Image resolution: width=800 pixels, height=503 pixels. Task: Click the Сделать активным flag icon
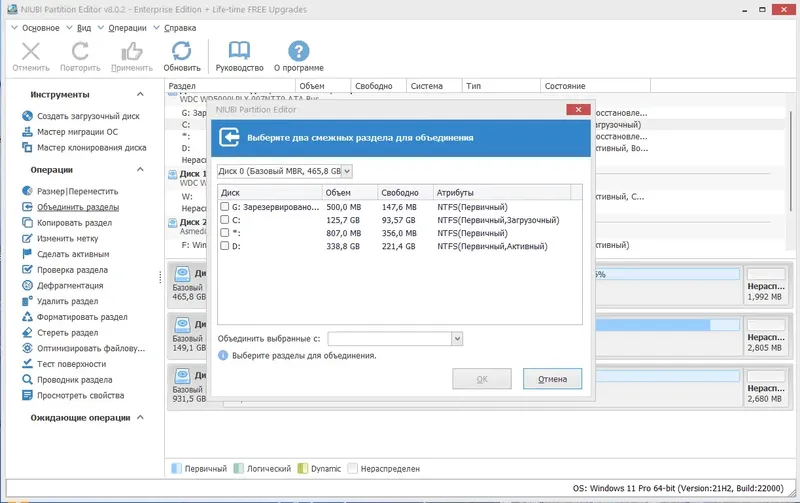point(27,254)
